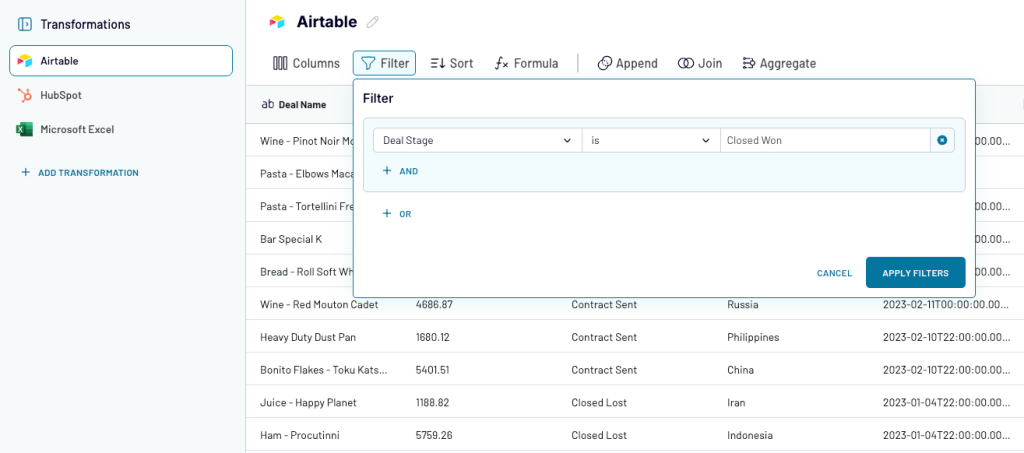Toggle the Filter tool
The height and width of the screenshot is (453, 1024).
[x=385, y=63]
